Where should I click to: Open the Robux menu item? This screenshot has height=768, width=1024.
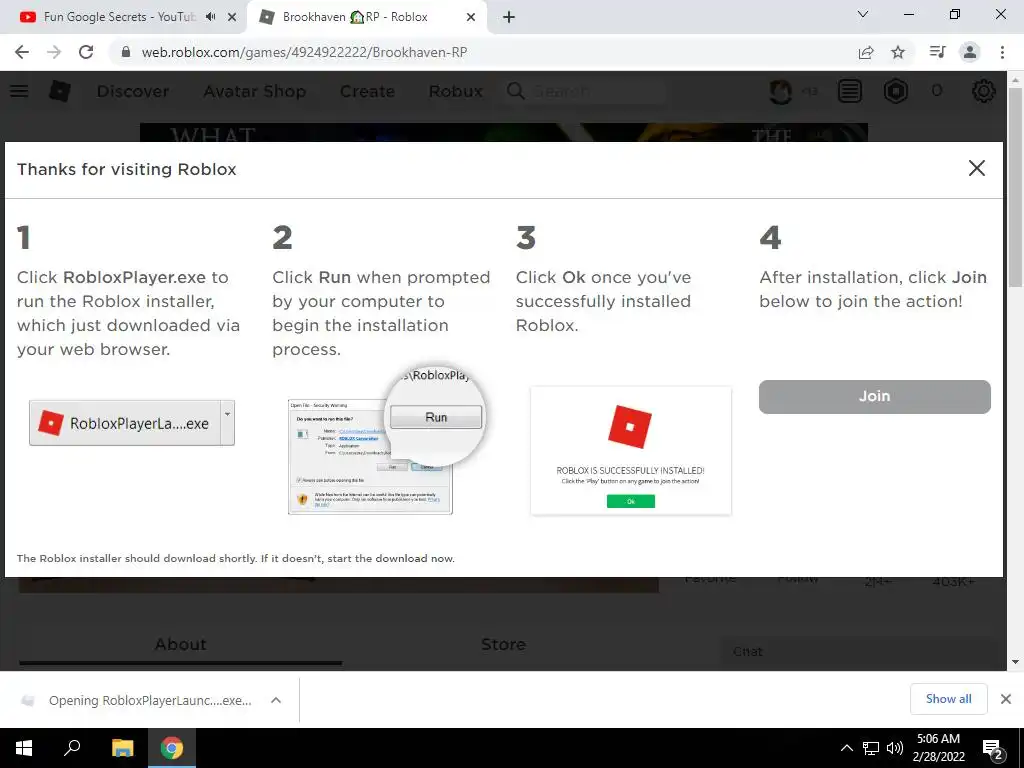pos(456,91)
